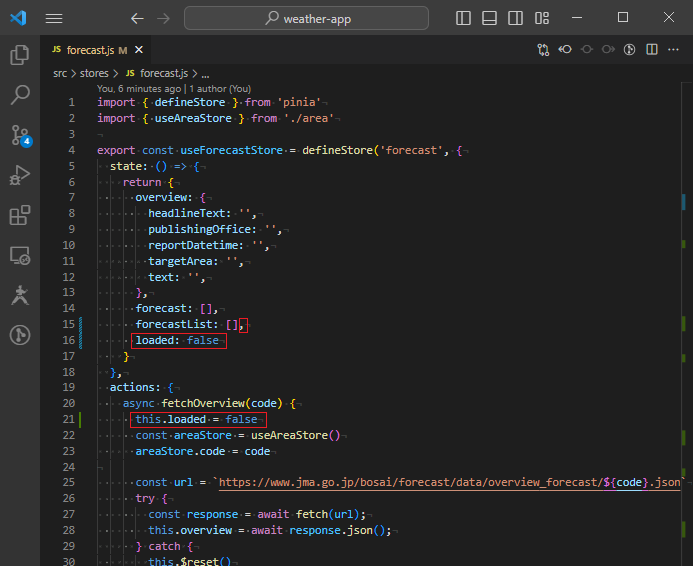
Task: Go back with the left arrow
Action: point(137,18)
